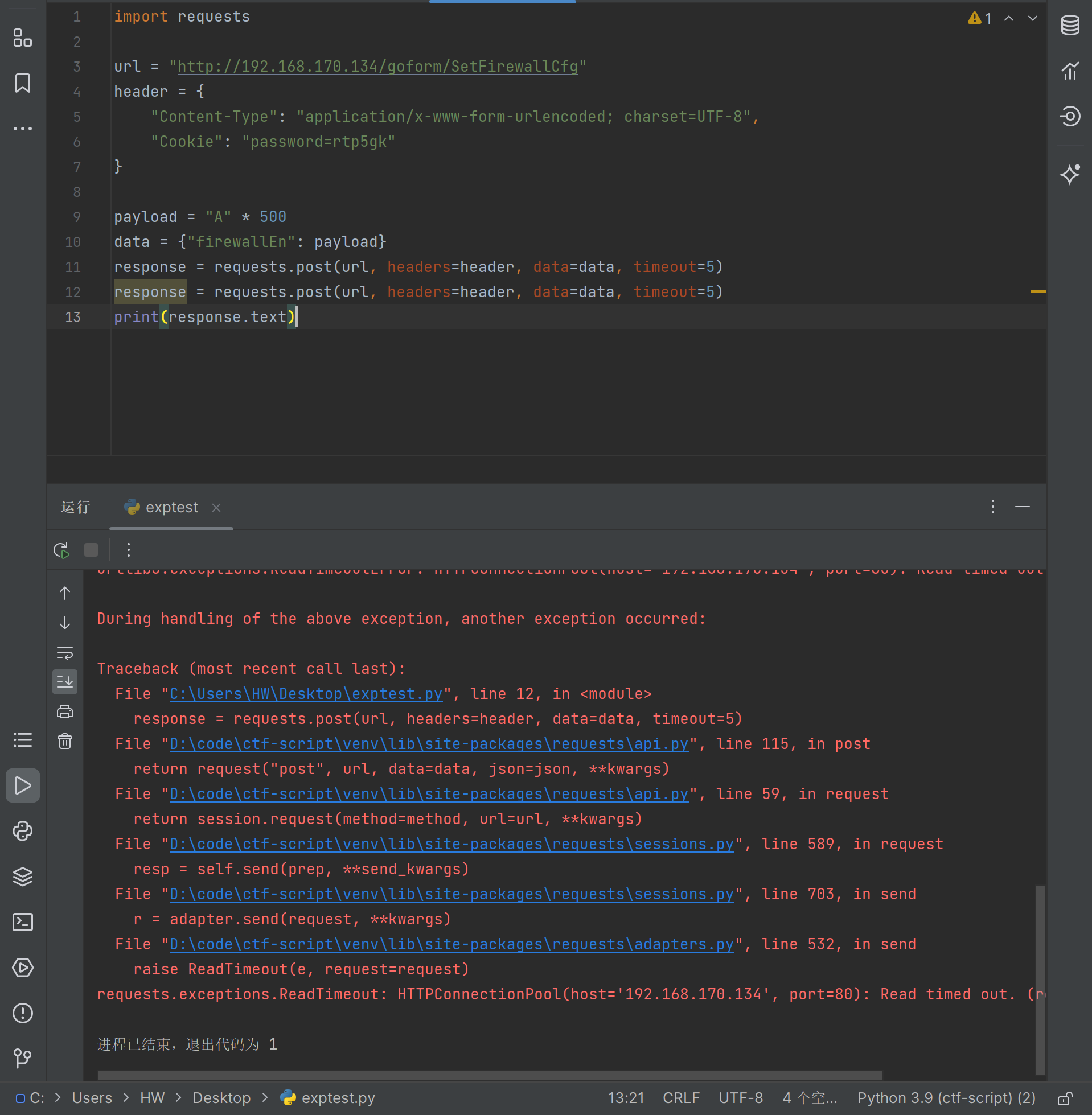Jump down the stack trace arrow
This screenshot has width=1092, height=1115.
tap(65, 623)
